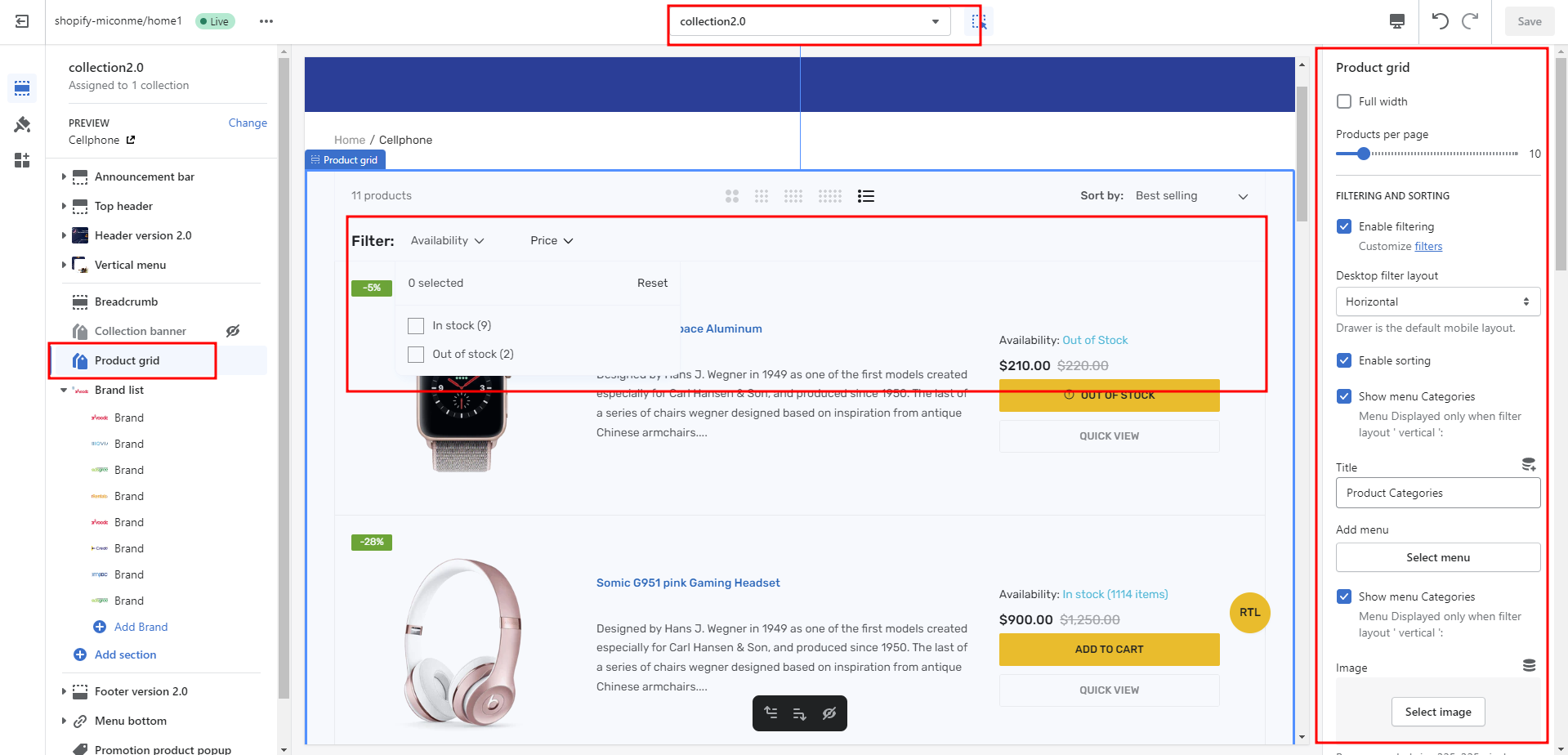Open the Price filter menu

tap(552, 240)
